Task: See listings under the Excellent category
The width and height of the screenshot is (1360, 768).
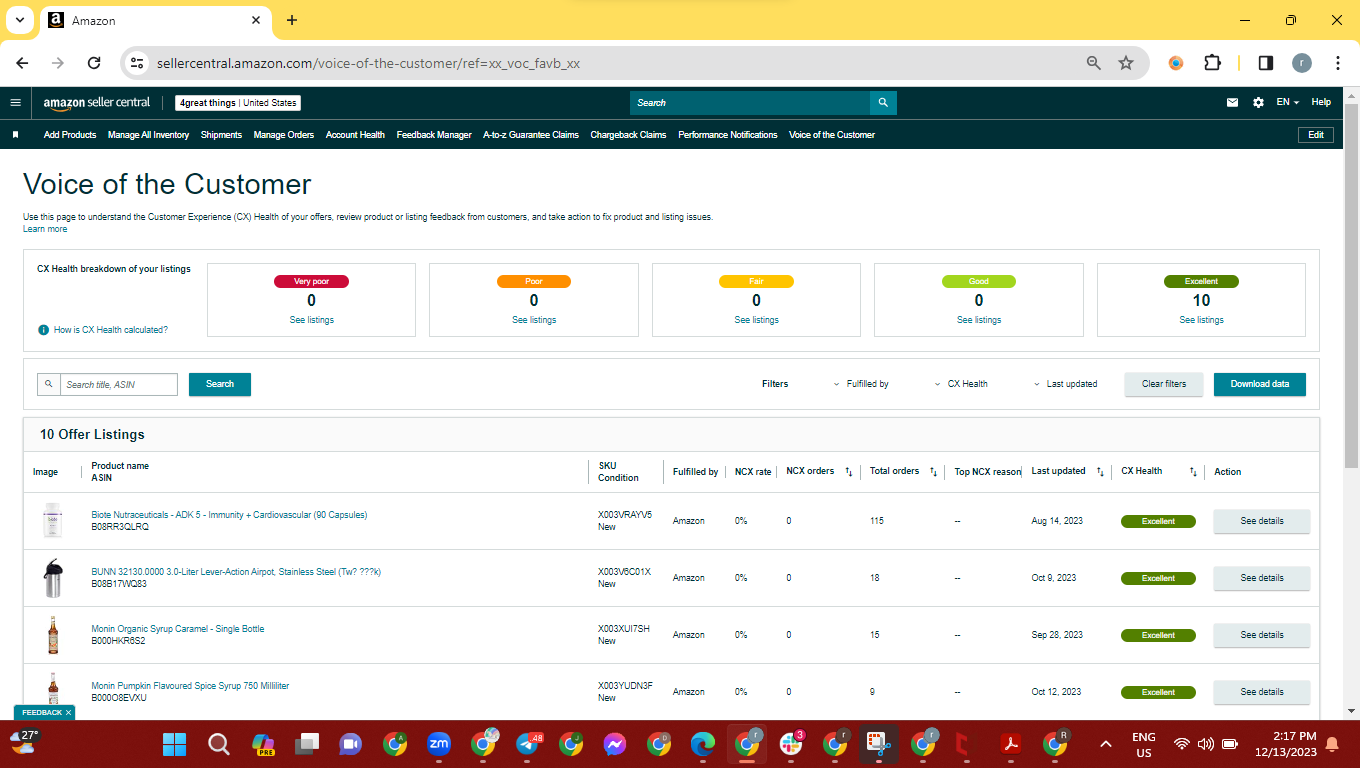Action: [1201, 320]
